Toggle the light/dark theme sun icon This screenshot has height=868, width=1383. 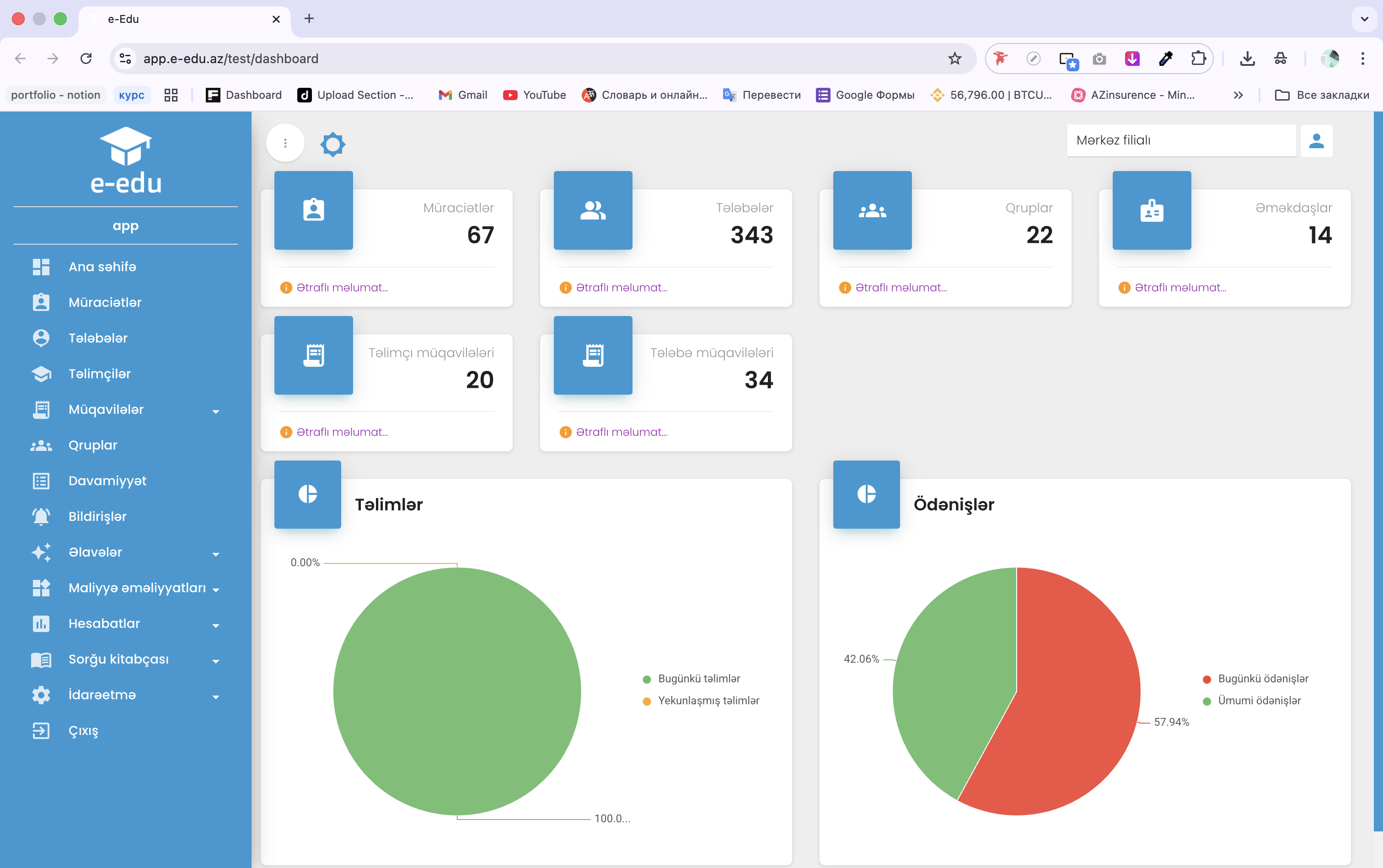[332, 144]
